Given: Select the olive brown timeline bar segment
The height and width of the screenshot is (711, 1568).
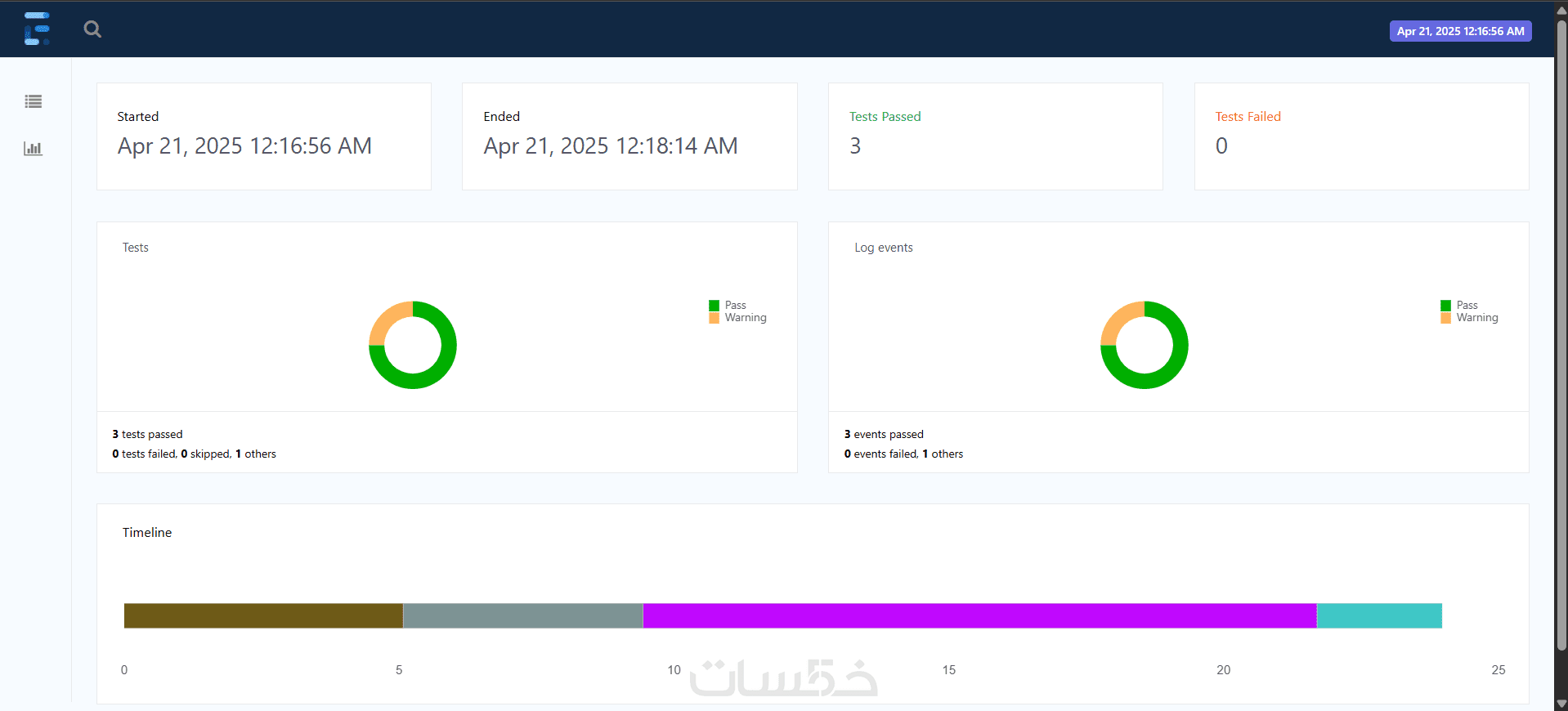Looking at the screenshot, I should pos(263,615).
